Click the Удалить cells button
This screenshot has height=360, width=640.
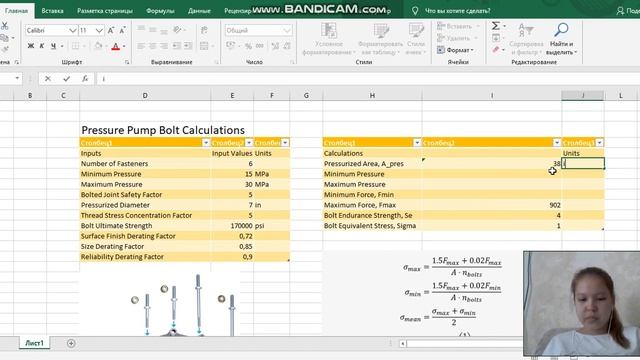(458, 38)
